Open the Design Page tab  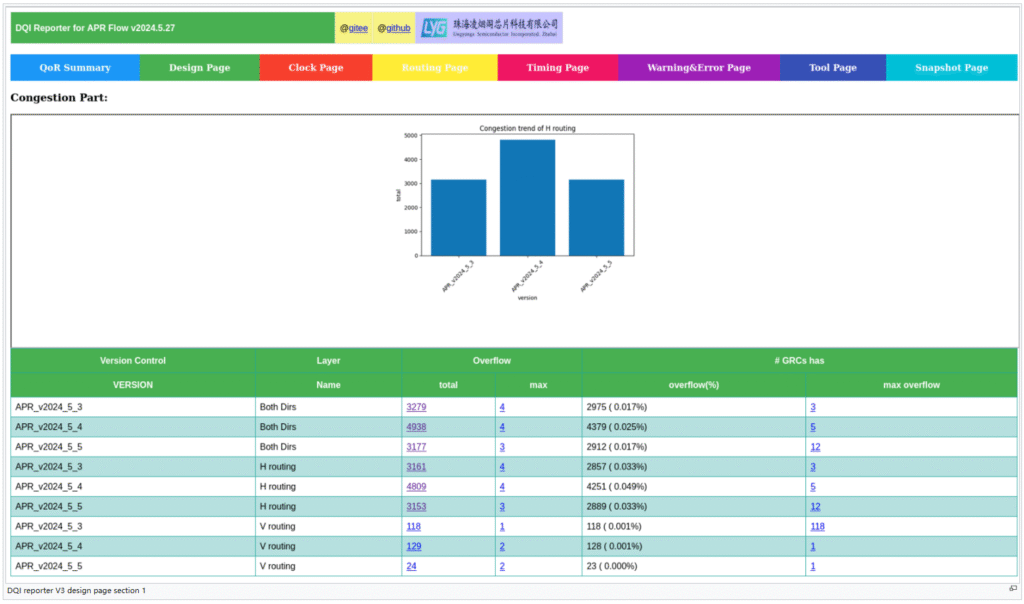click(x=199, y=68)
